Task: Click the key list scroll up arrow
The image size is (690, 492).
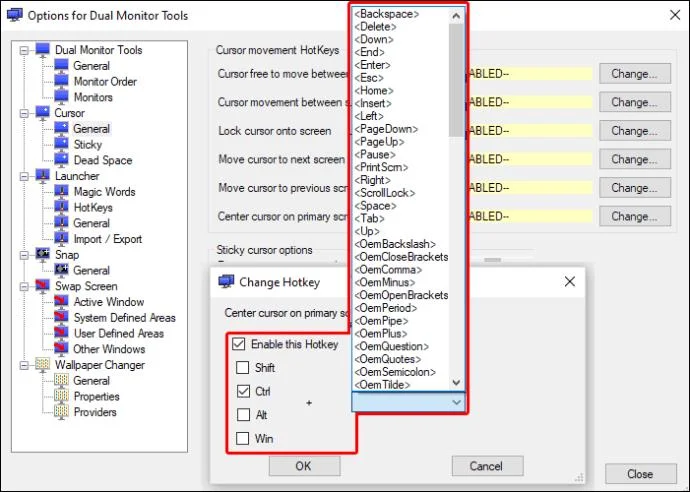Action: point(456,16)
